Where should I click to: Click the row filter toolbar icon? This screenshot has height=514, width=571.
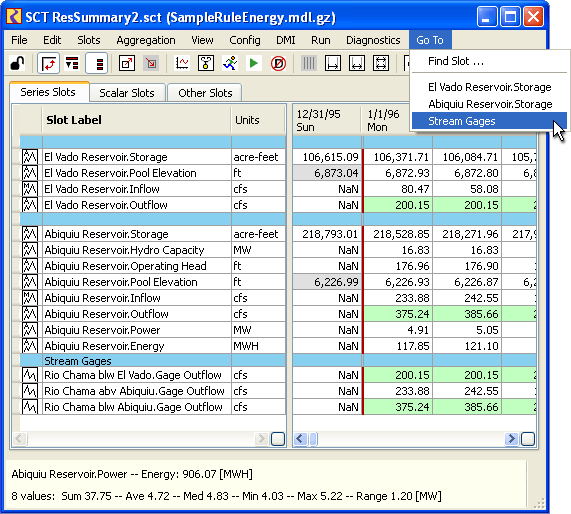(72, 64)
